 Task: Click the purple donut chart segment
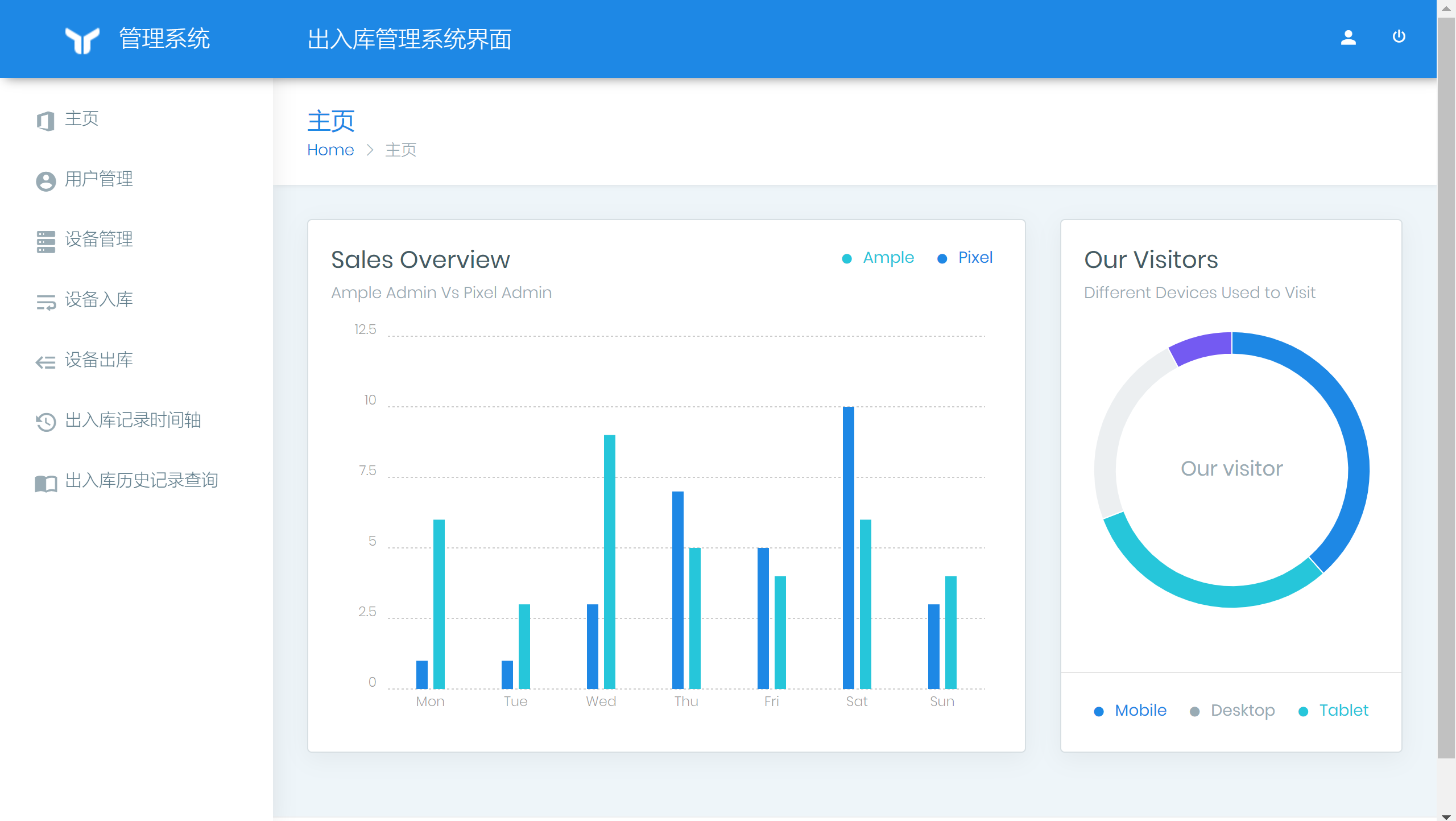1203,348
